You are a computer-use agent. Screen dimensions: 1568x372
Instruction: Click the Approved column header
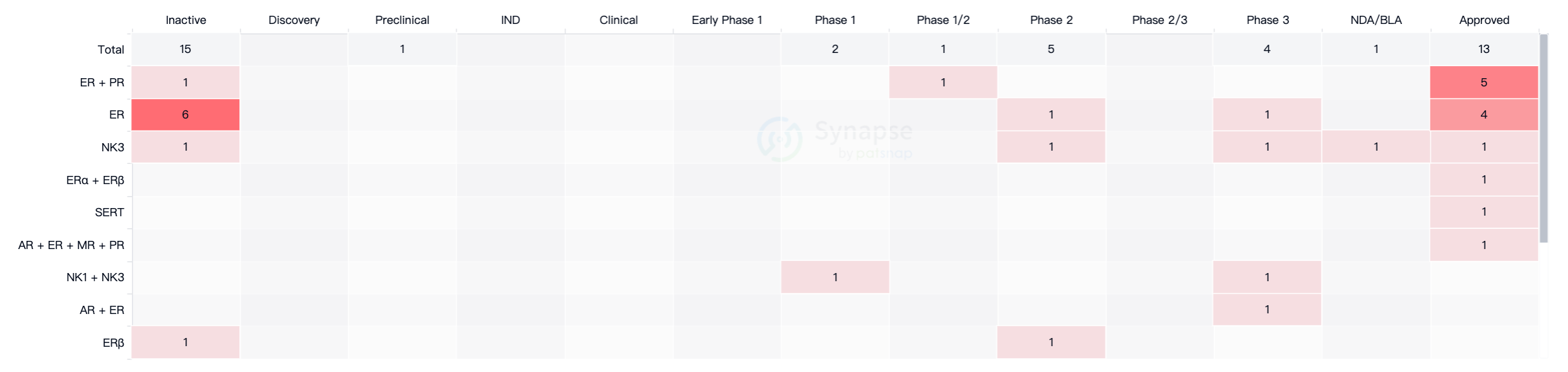point(1484,20)
